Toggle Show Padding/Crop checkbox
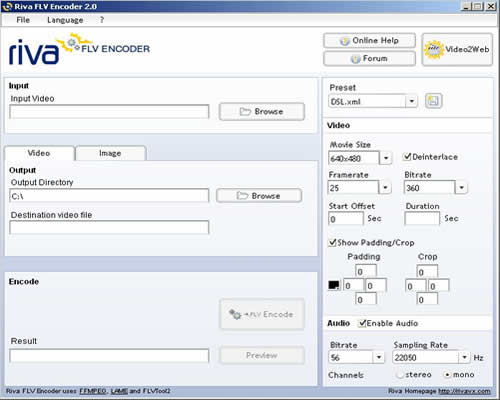Screen dimensions: 500x400 (x=332, y=242)
